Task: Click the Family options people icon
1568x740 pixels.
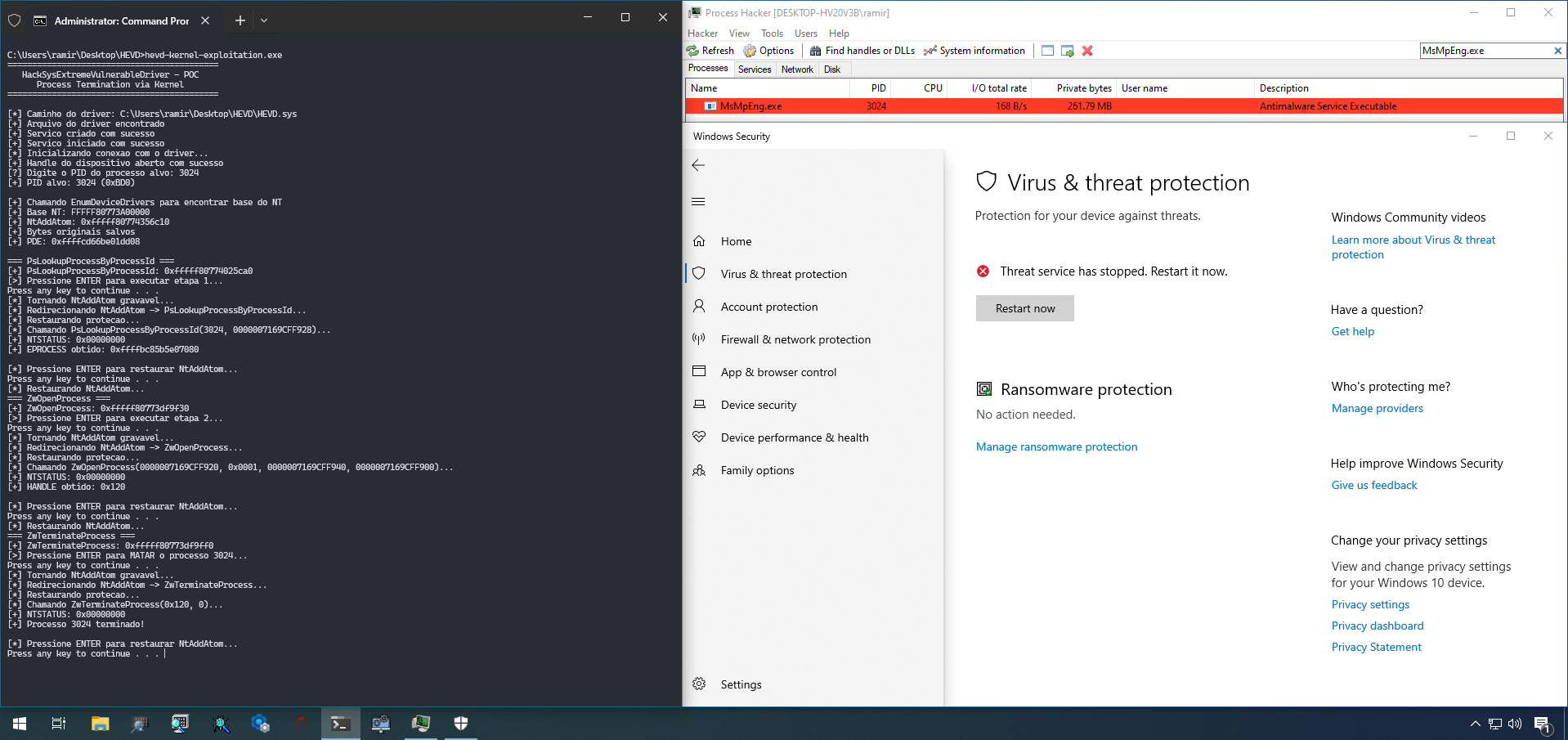Action: 699,470
